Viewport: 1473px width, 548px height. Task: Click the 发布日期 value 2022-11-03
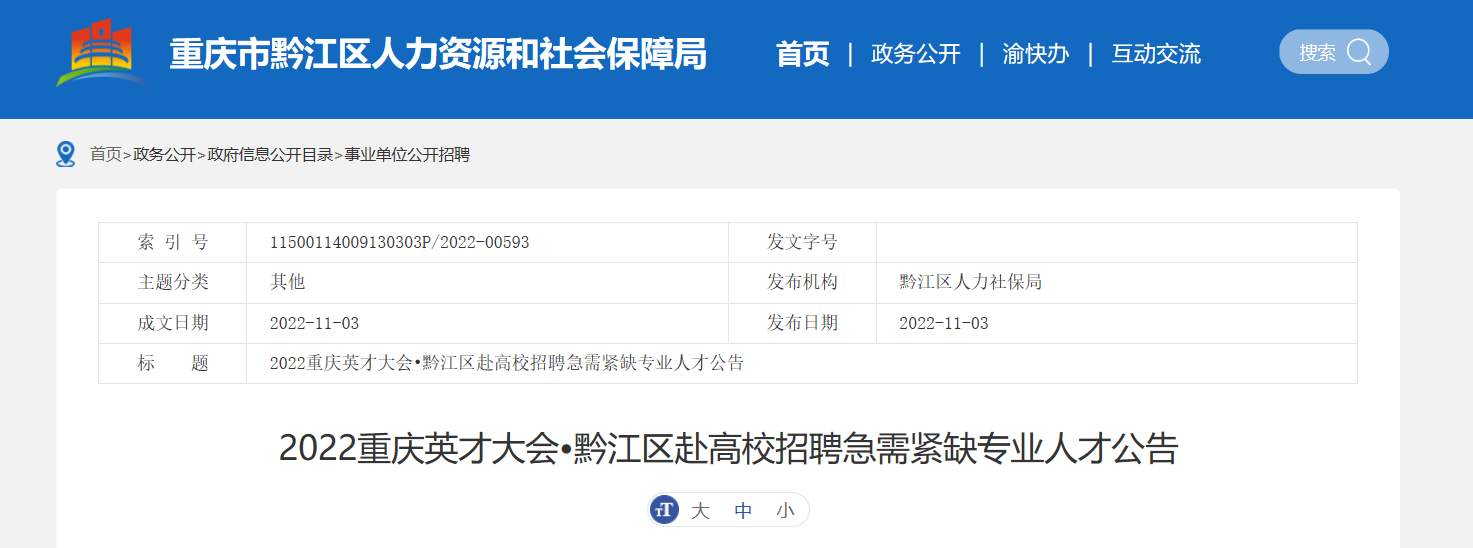click(944, 324)
